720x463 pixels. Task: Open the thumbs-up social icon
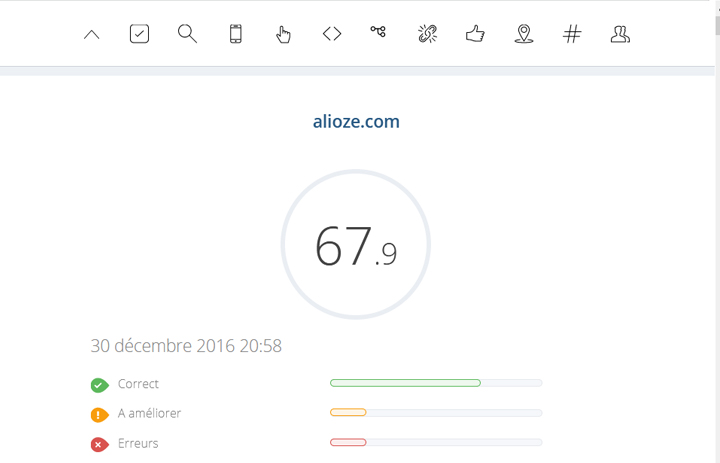coord(475,34)
